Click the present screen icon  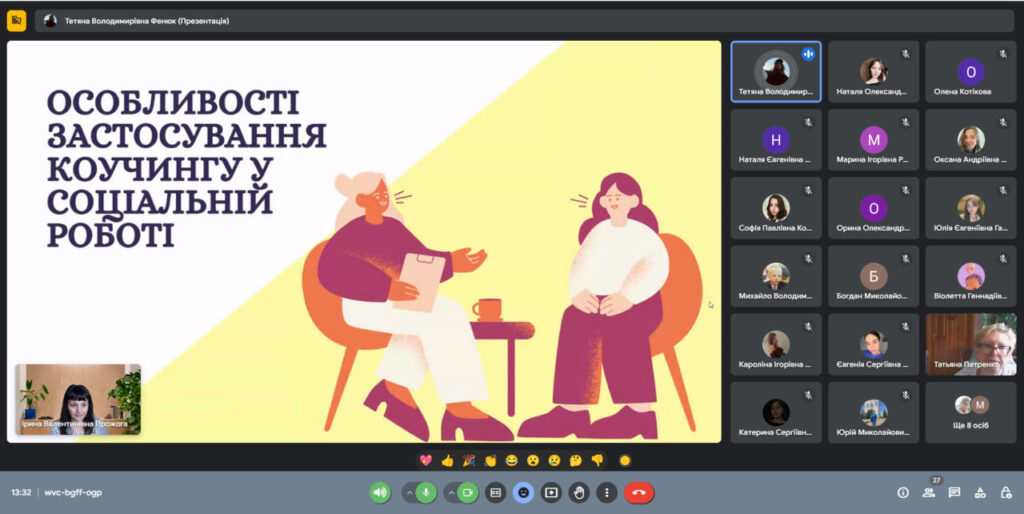click(551, 492)
